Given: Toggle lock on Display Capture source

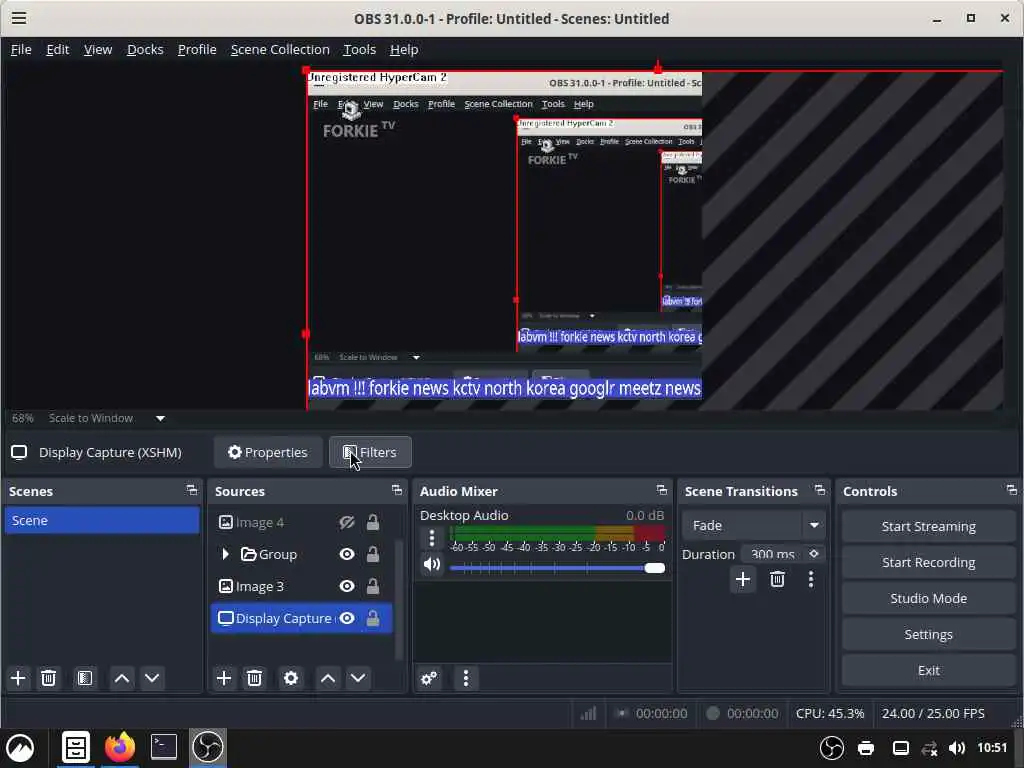Looking at the screenshot, I should 373,618.
